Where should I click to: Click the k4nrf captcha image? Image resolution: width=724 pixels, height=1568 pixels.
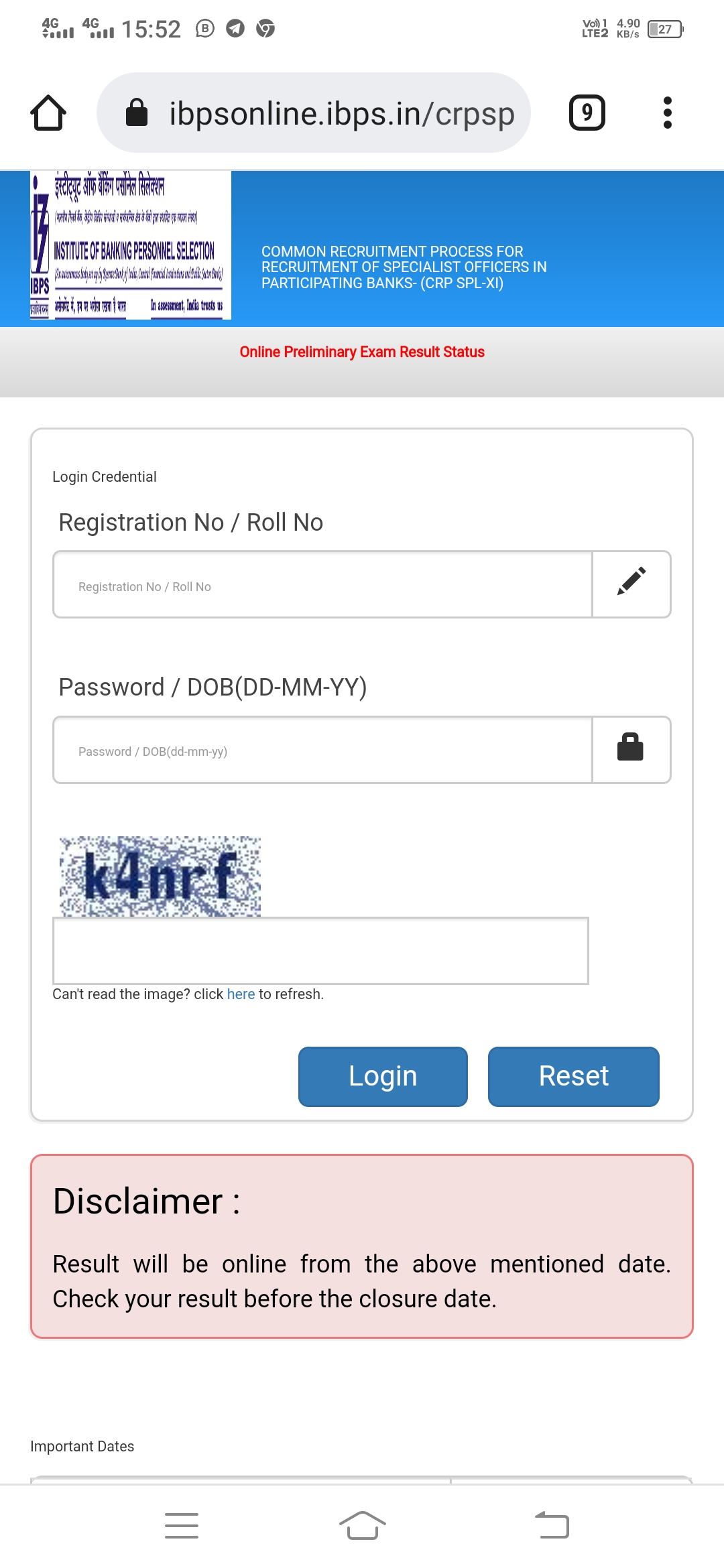point(160,876)
